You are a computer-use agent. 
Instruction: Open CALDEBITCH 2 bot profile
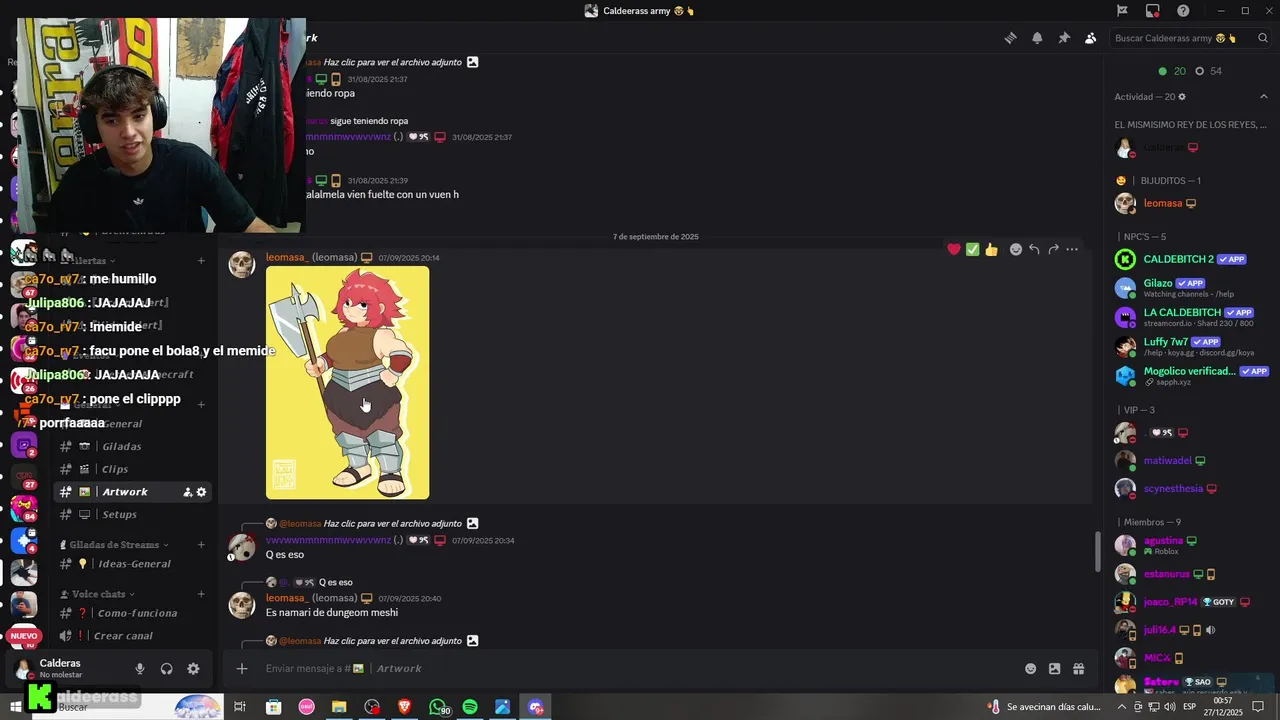[x=1190, y=259]
